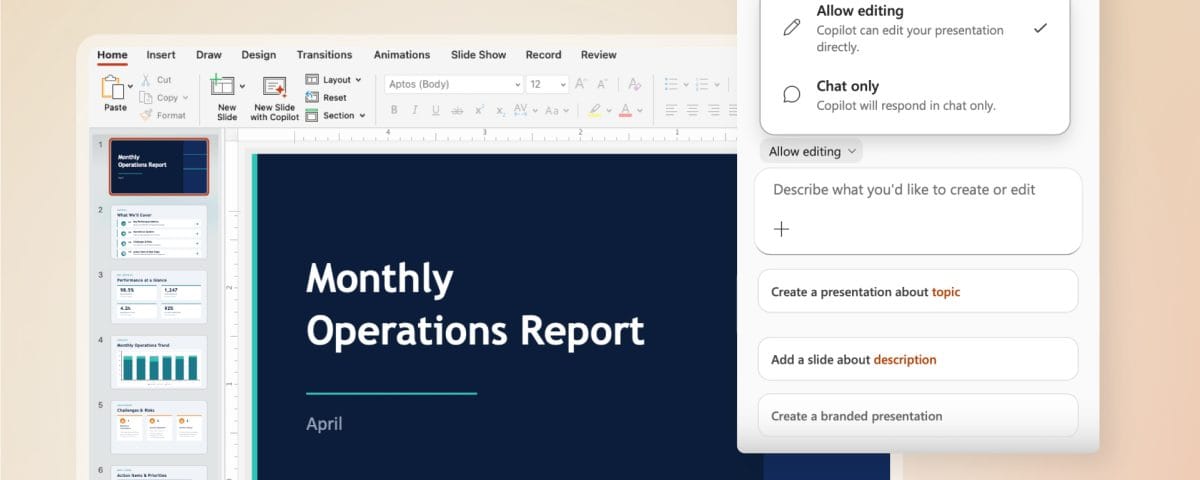Screen dimensions: 1200x480
Task: Switch to the Design tab
Action: (258, 55)
